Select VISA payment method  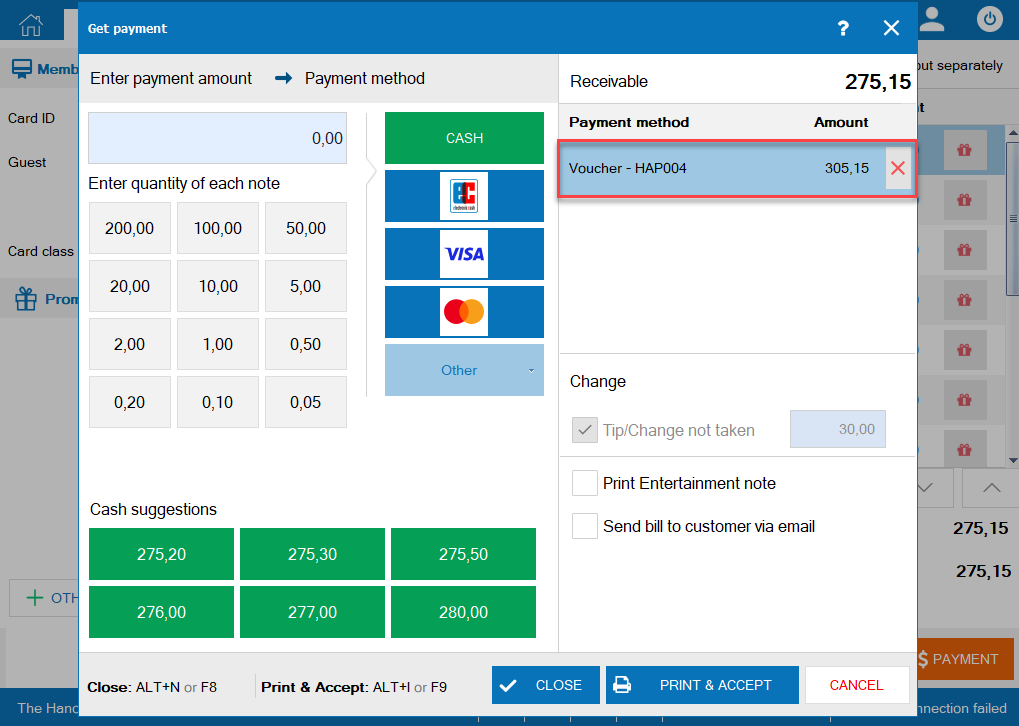464,253
